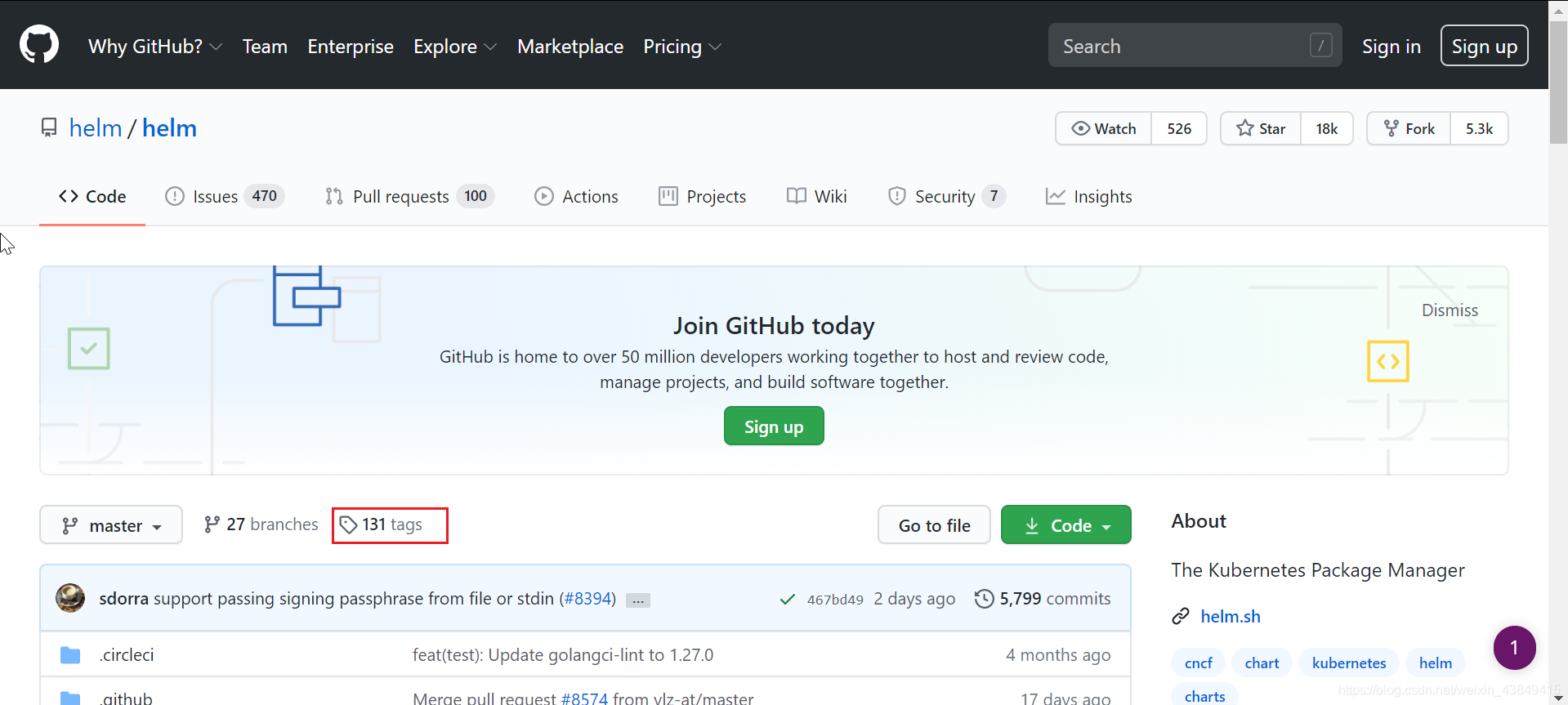Open the .circleci folder
This screenshot has width=1568, height=705.
coord(127,655)
